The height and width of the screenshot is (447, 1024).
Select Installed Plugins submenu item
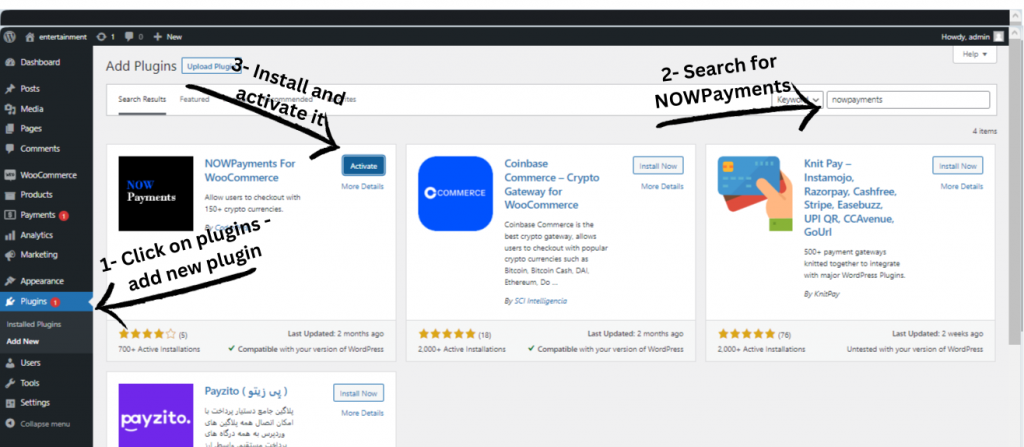(x=34, y=324)
